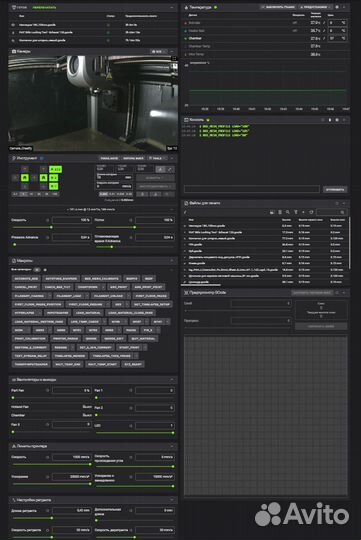Click the console command input field
The image size is (361, 540).
pos(252,189)
